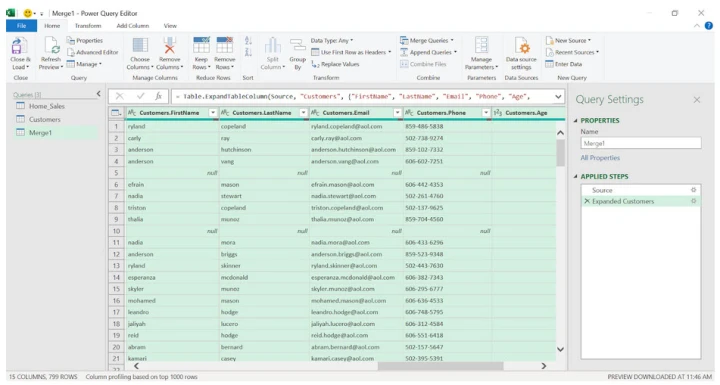
Task: Click the table corner menu icon
Action: pyautogui.click(x=116, y=113)
